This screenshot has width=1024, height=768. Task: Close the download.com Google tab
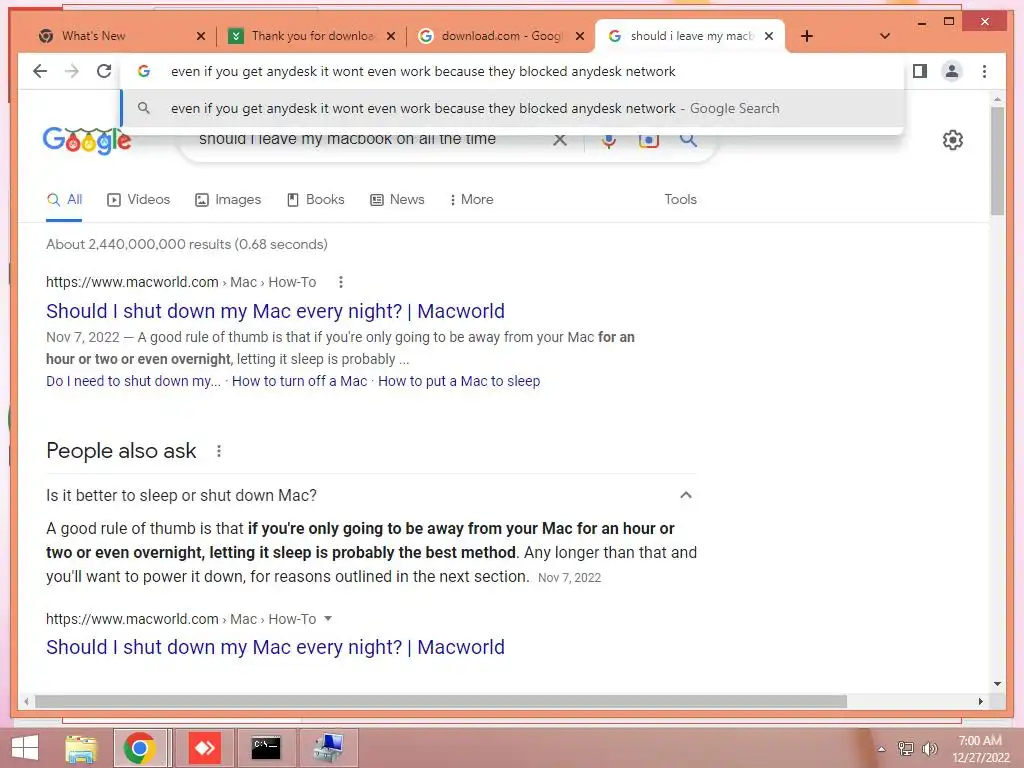580,37
